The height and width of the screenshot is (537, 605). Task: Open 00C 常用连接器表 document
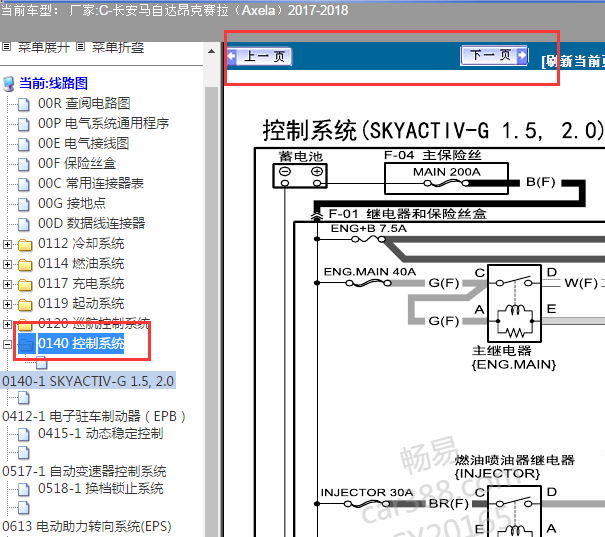(x=91, y=183)
